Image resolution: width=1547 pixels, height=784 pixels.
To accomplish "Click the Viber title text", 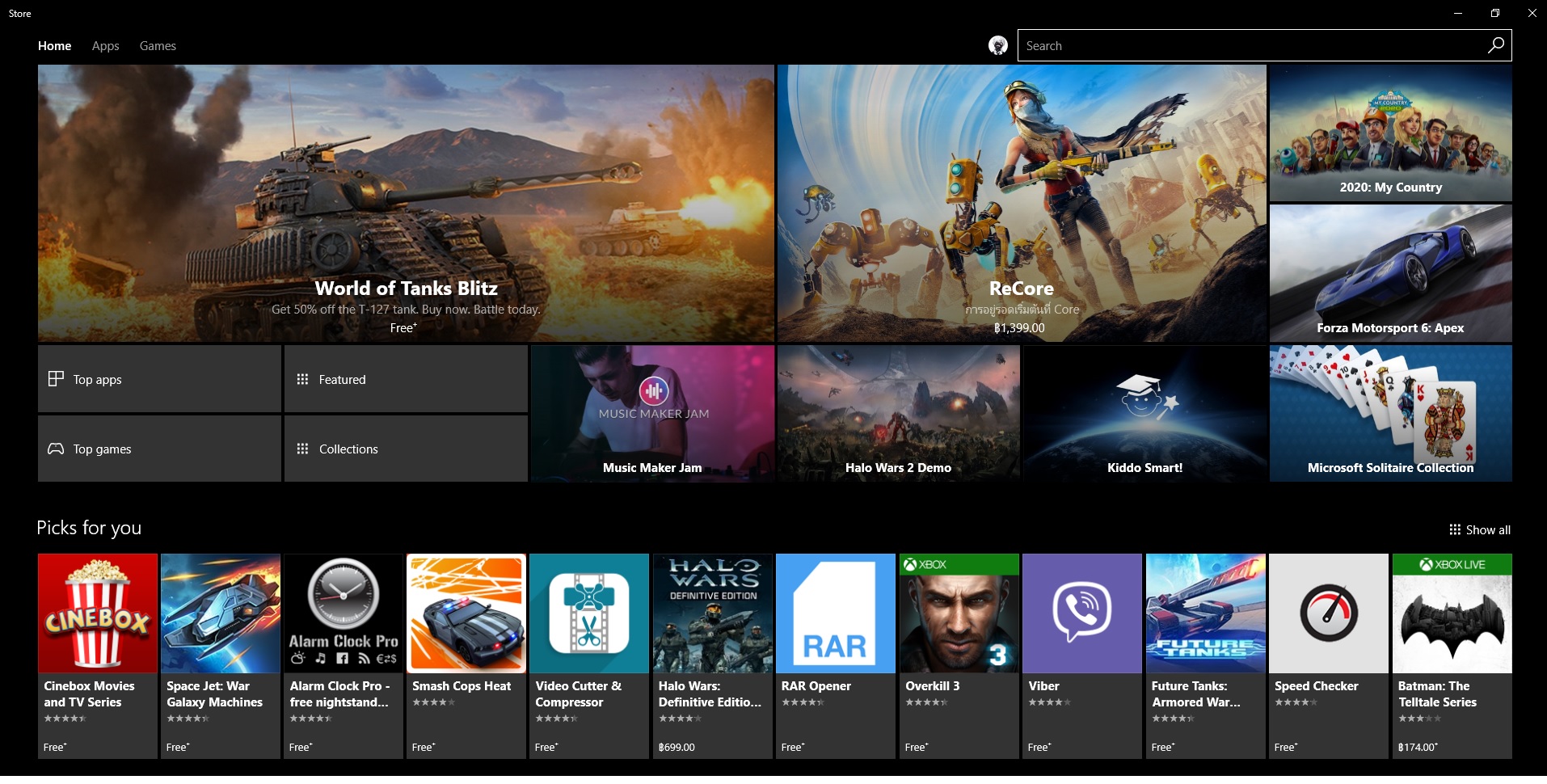I will [1043, 685].
